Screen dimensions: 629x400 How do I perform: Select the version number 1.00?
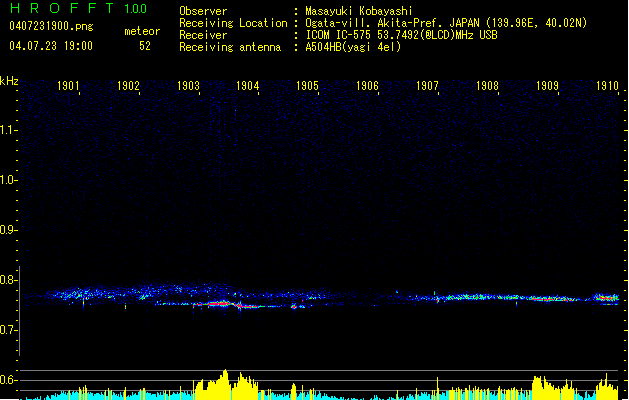click(x=136, y=8)
